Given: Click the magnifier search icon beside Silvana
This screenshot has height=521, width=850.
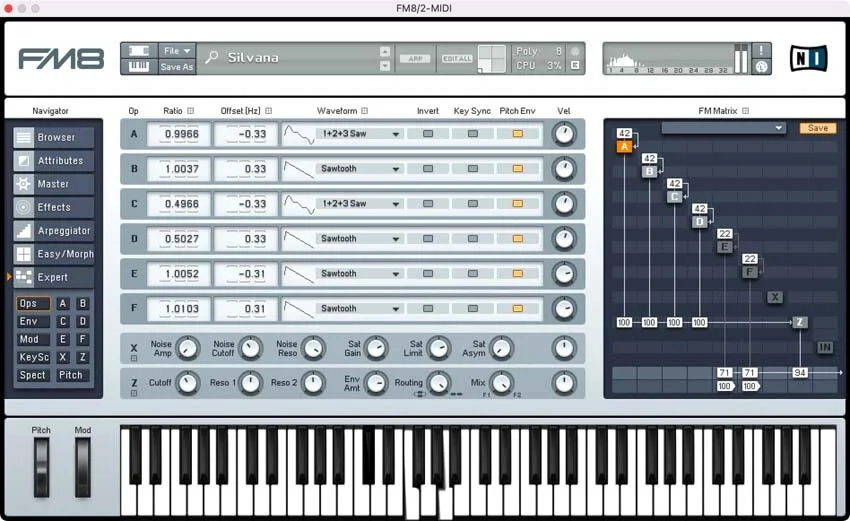Looking at the screenshot, I should click(212, 57).
